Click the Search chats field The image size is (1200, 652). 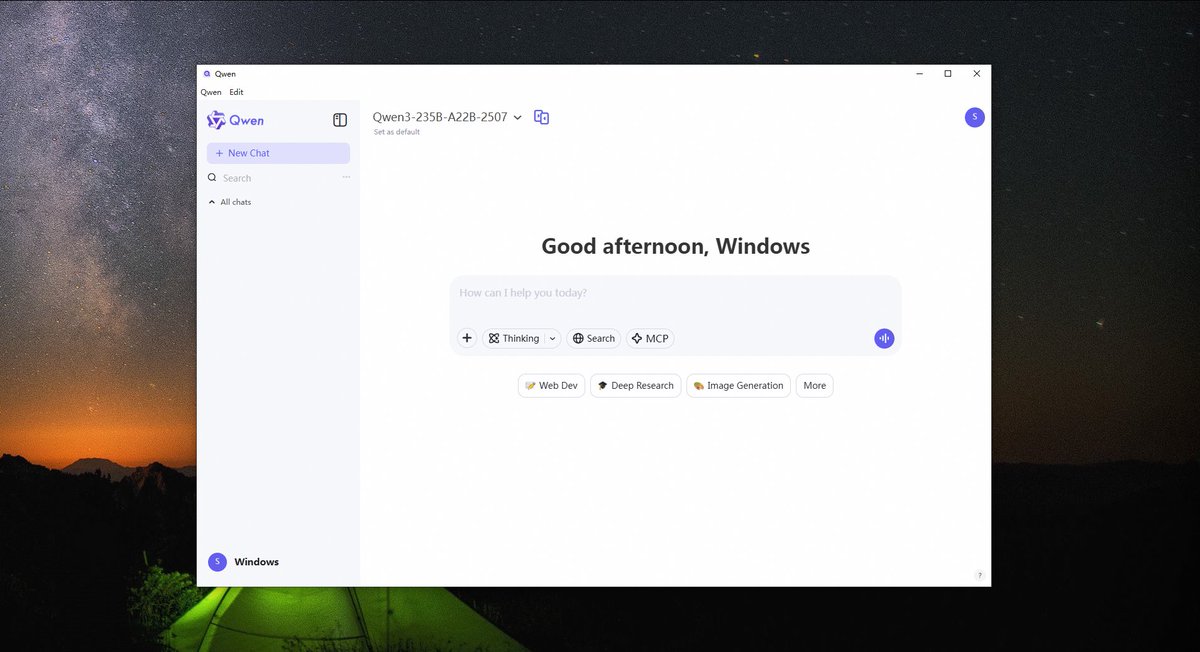click(272, 178)
